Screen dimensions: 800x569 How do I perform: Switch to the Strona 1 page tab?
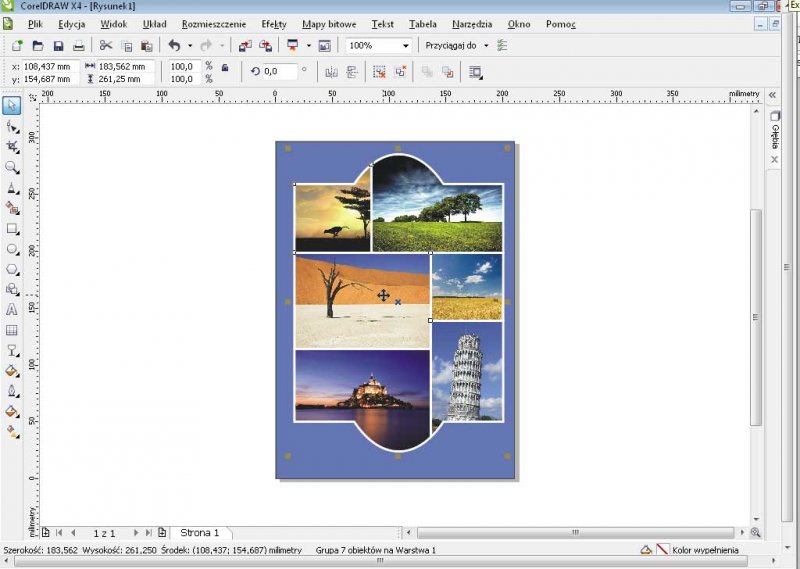point(199,533)
